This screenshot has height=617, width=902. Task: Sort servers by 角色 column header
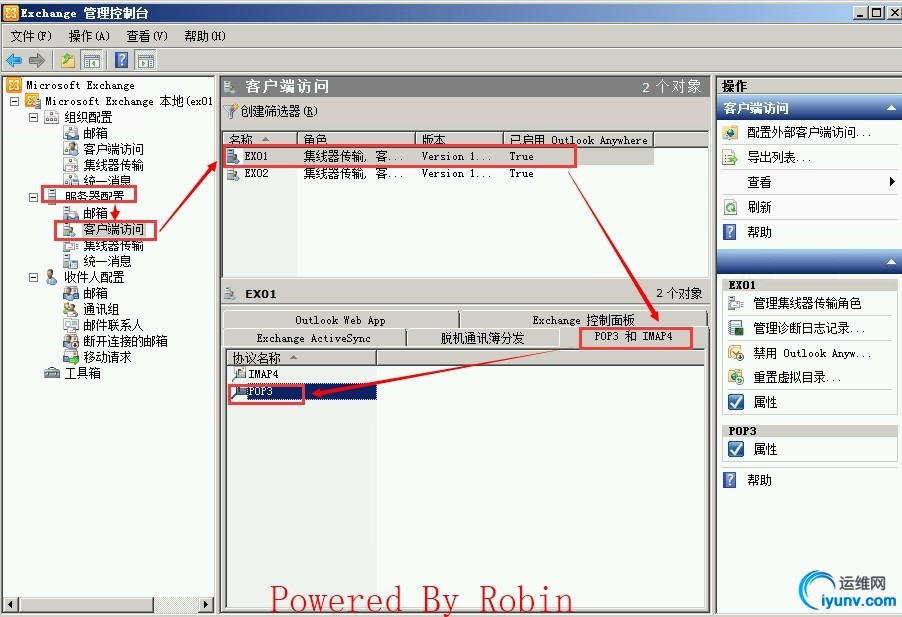pyautogui.click(x=356, y=139)
